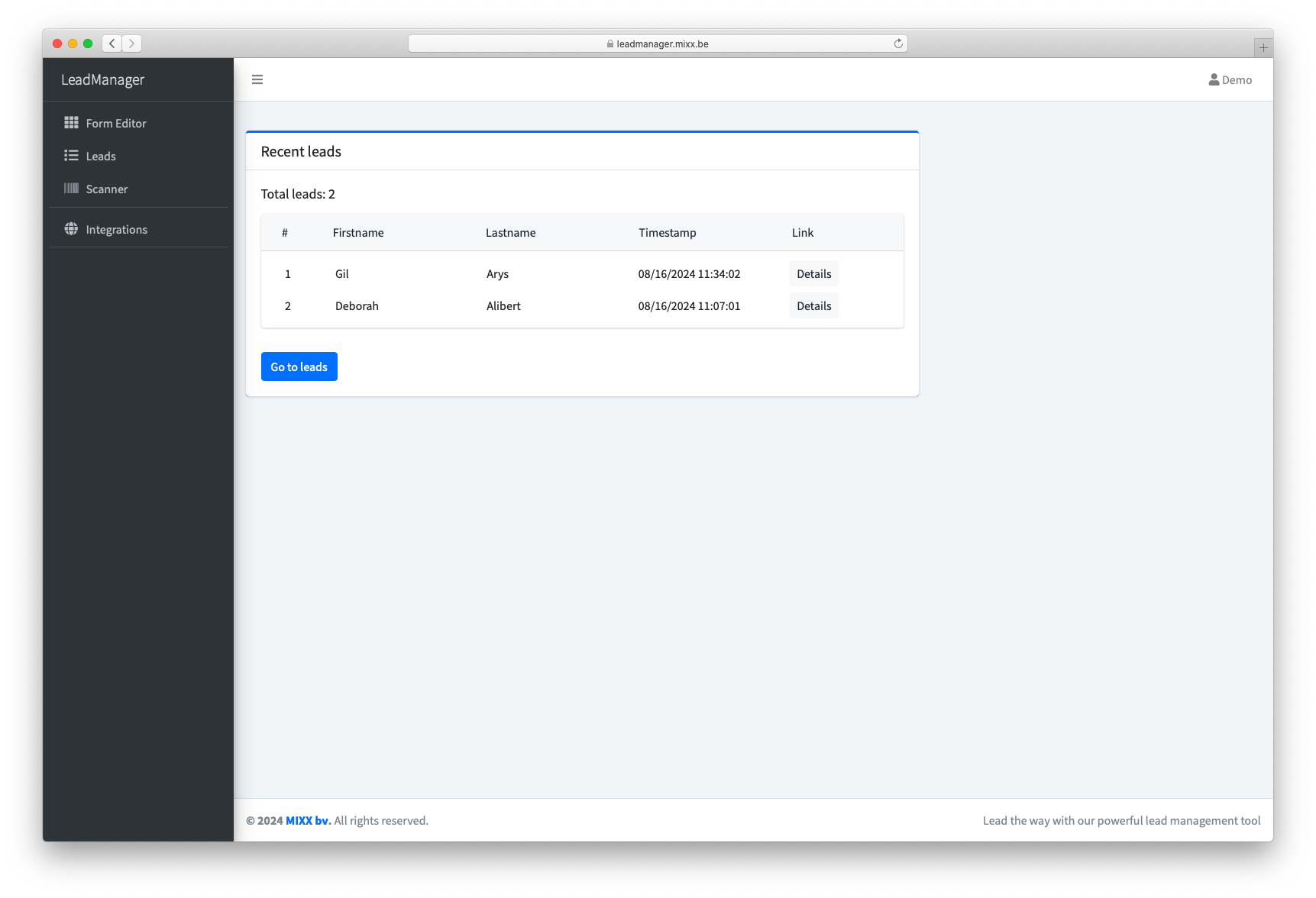Go back with browser back arrow
This screenshot has height=898, width=1316.
(x=112, y=44)
